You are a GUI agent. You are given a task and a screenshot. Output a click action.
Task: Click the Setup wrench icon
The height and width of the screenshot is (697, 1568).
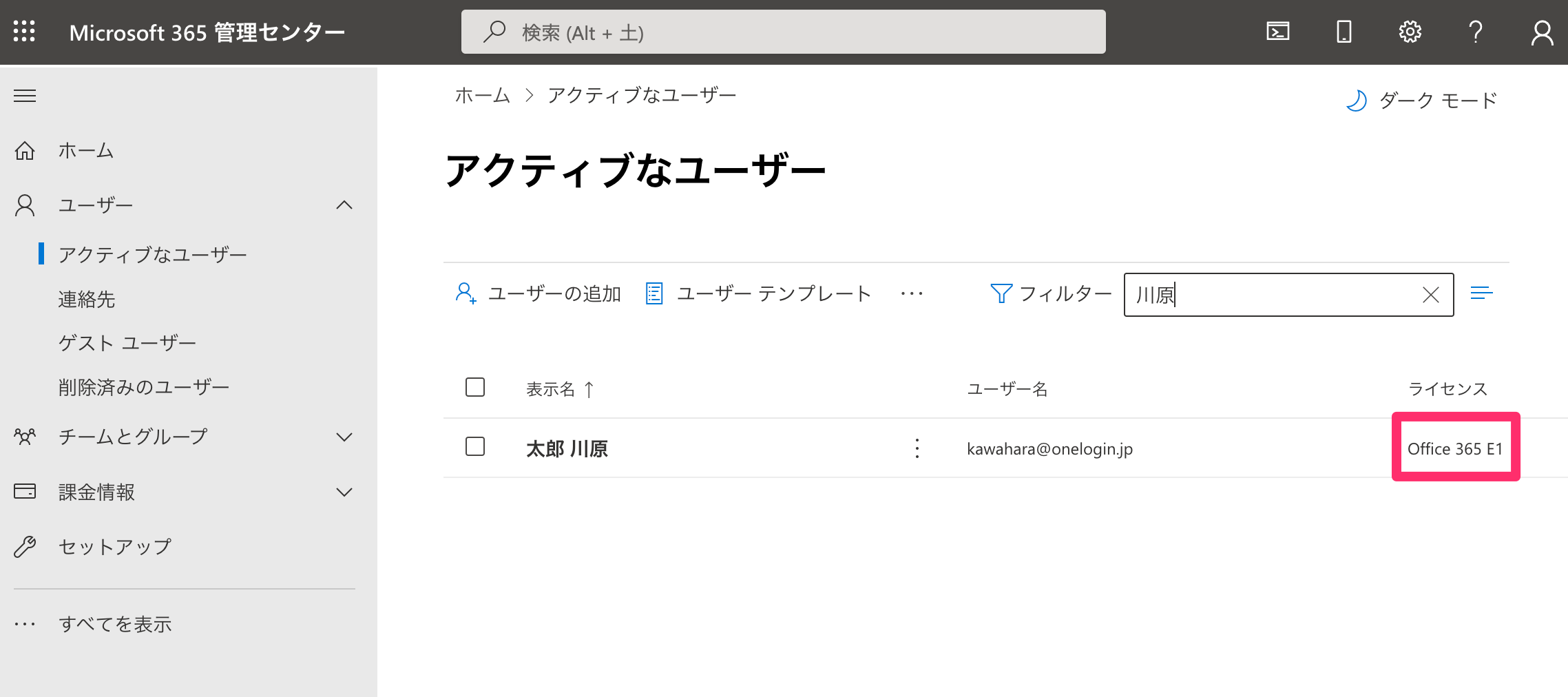25,547
